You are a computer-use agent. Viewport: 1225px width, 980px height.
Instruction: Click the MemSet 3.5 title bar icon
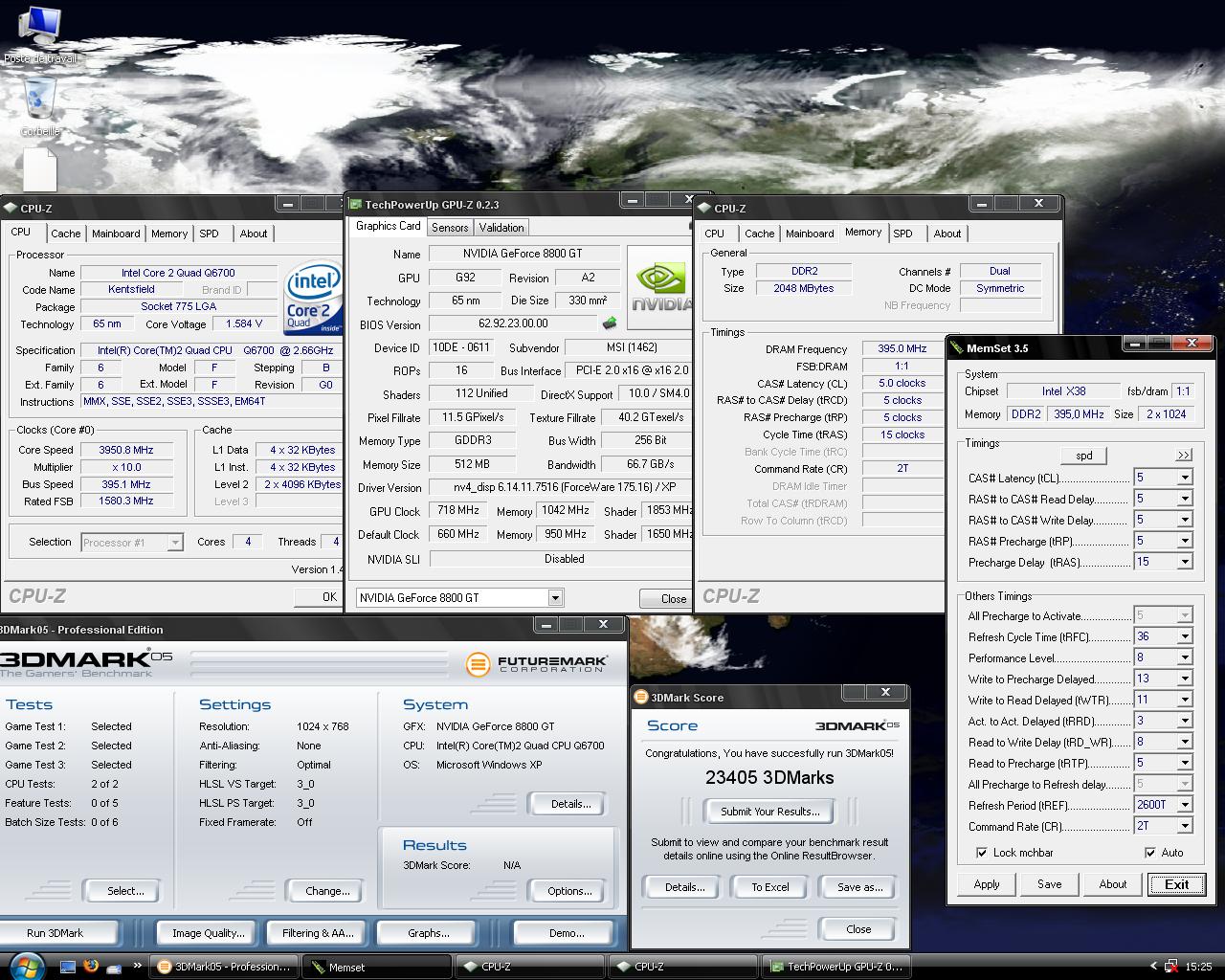(x=957, y=347)
